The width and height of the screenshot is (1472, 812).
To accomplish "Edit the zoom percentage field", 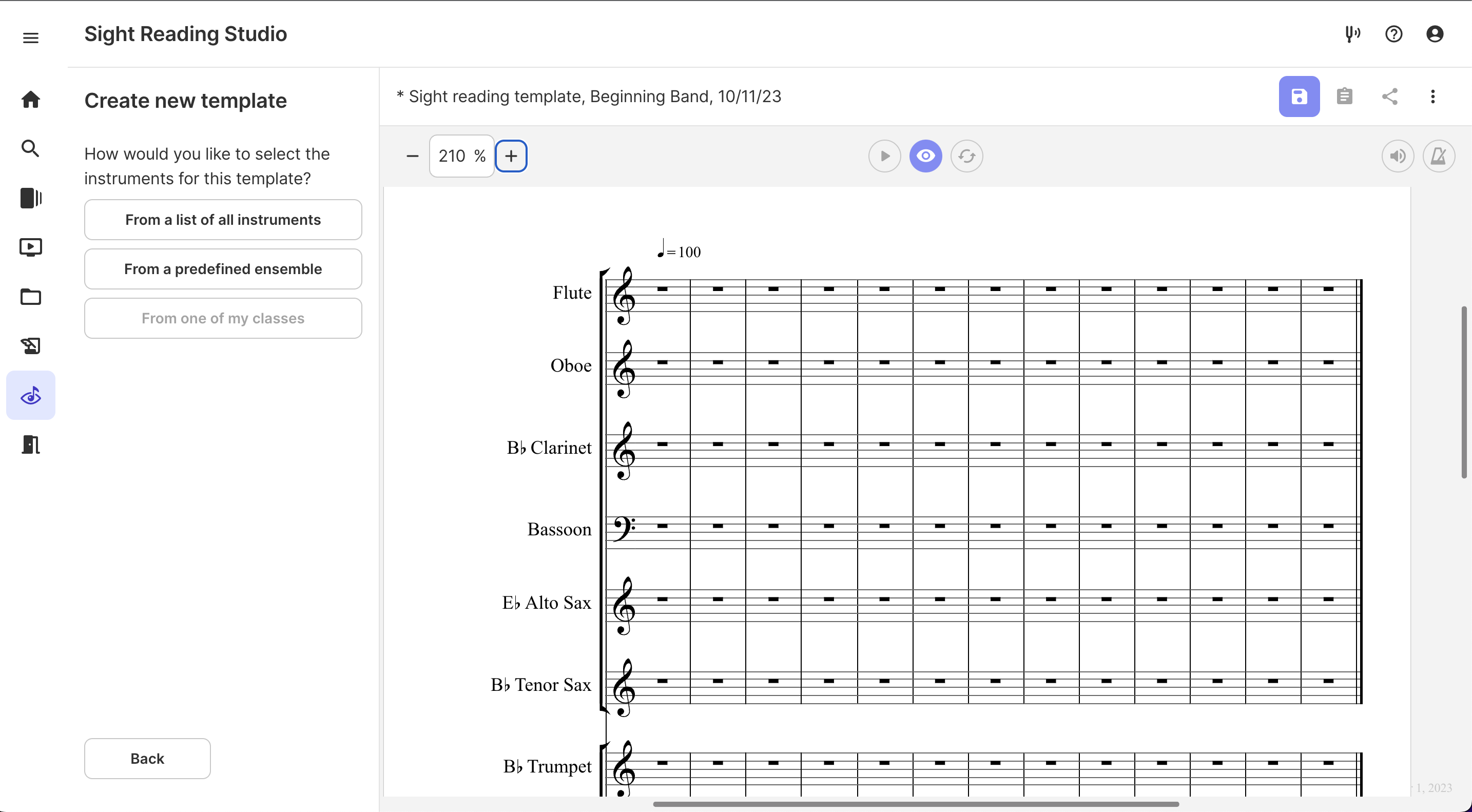I will pyautogui.click(x=457, y=156).
